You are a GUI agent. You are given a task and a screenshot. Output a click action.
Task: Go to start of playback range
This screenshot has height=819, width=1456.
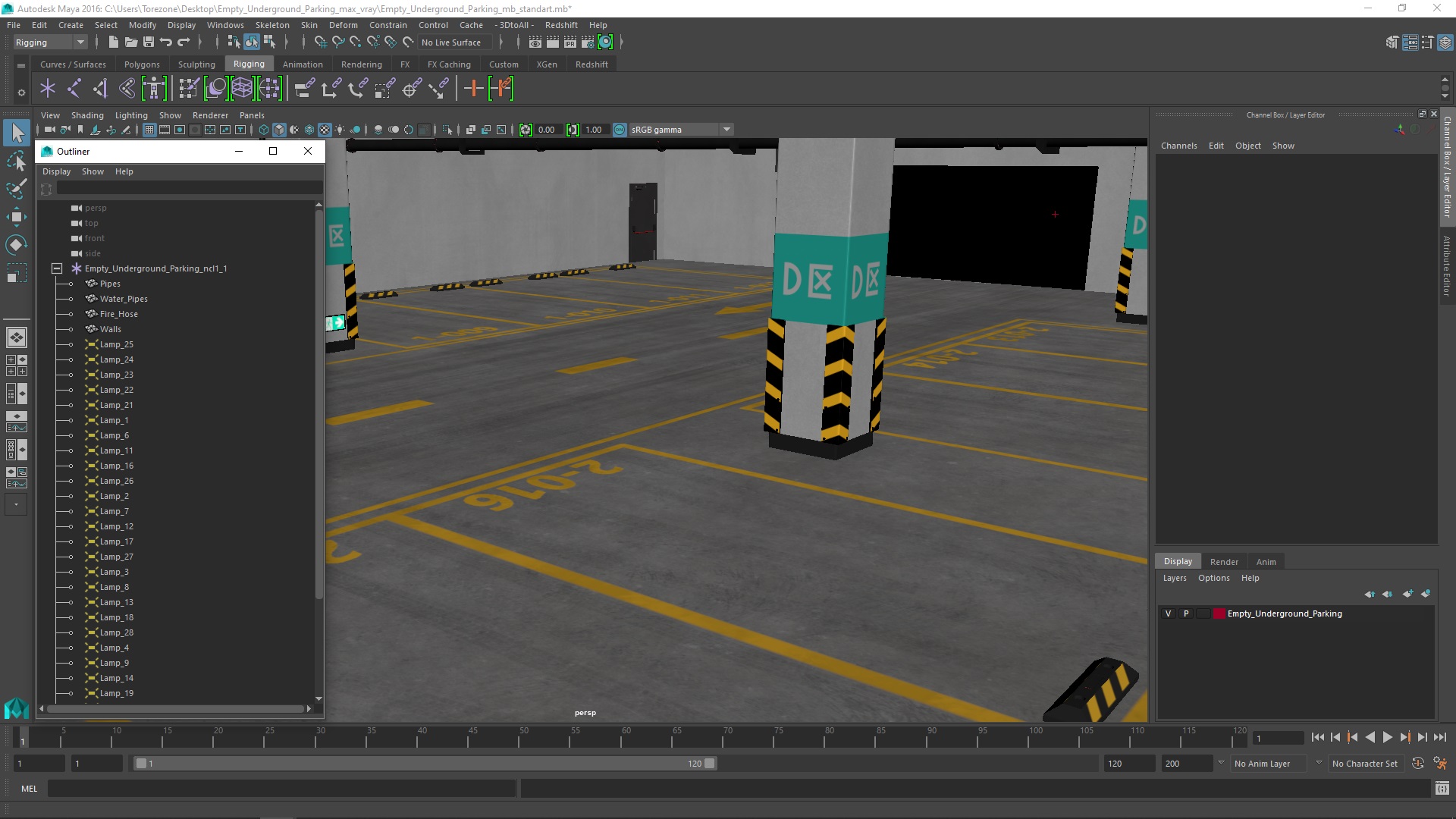click(x=1318, y=737)
